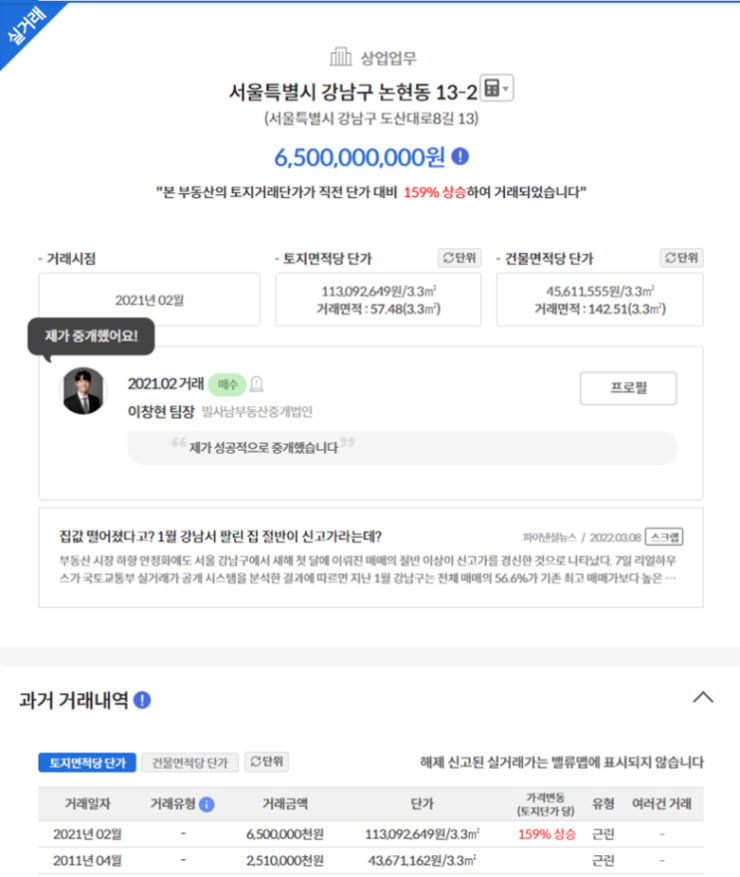
Task: Switch to the 건물면적당 단가 tab
Action: pyautogui.click(x=190, y=762)
